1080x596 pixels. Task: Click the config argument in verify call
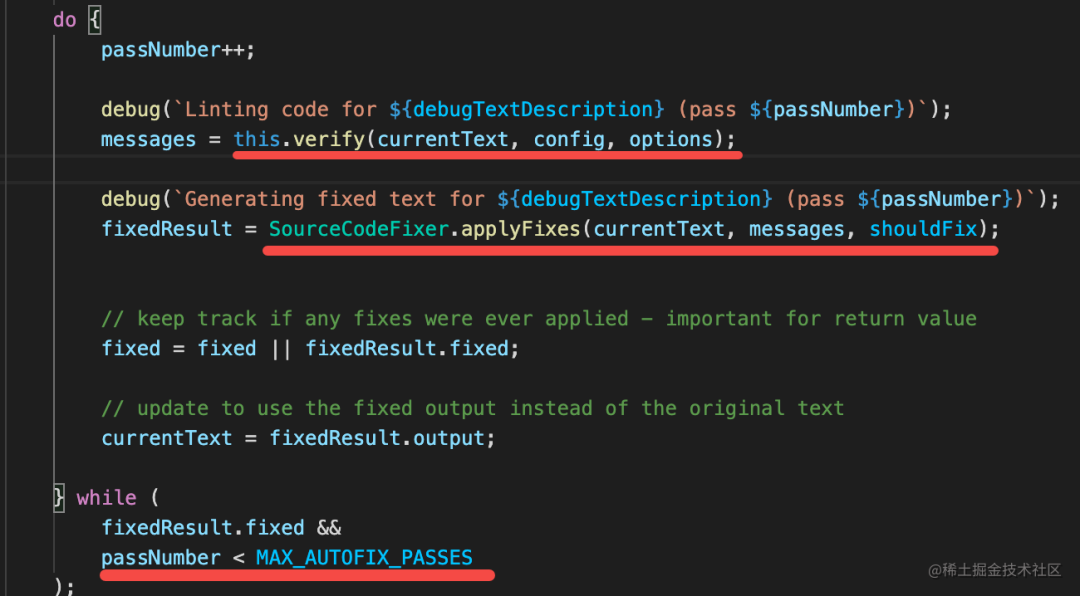tap(569, 140)
